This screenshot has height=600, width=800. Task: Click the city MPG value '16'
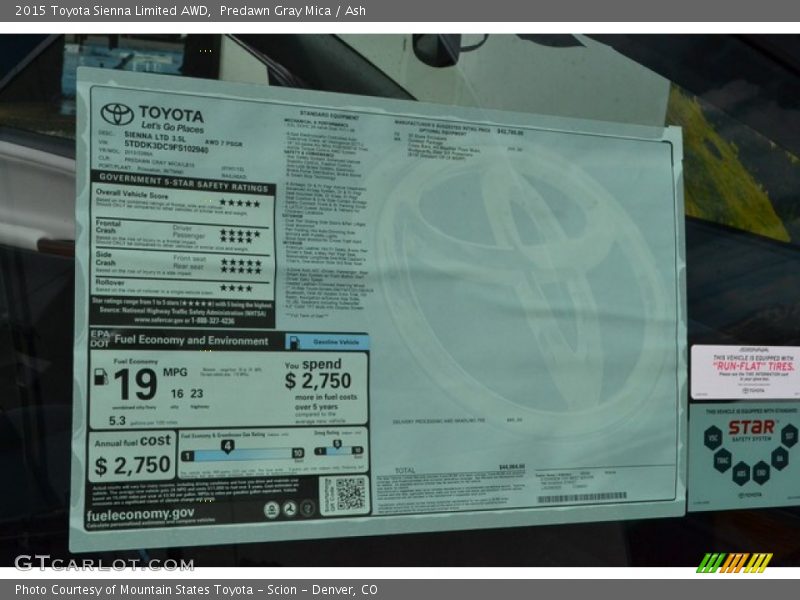177,393
